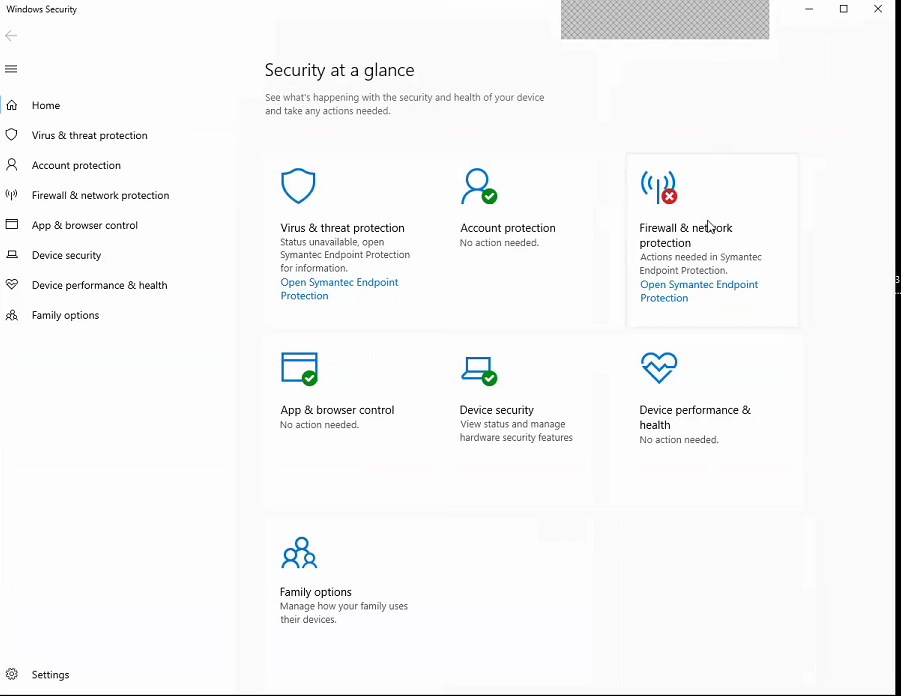The image size is (901, 696).
Task: Click the window icon beside App & browser control in sidebar
Action: pyautogui.click(x=11, y=224)
